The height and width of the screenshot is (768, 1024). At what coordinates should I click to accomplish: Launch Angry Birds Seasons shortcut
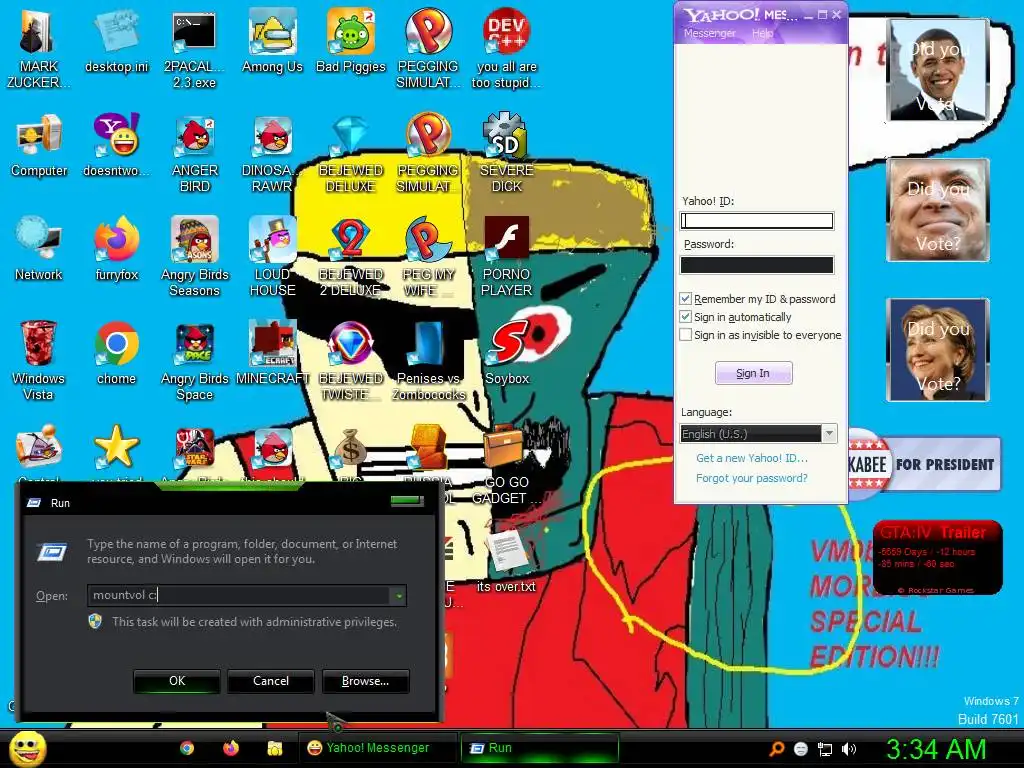[194, 257]
